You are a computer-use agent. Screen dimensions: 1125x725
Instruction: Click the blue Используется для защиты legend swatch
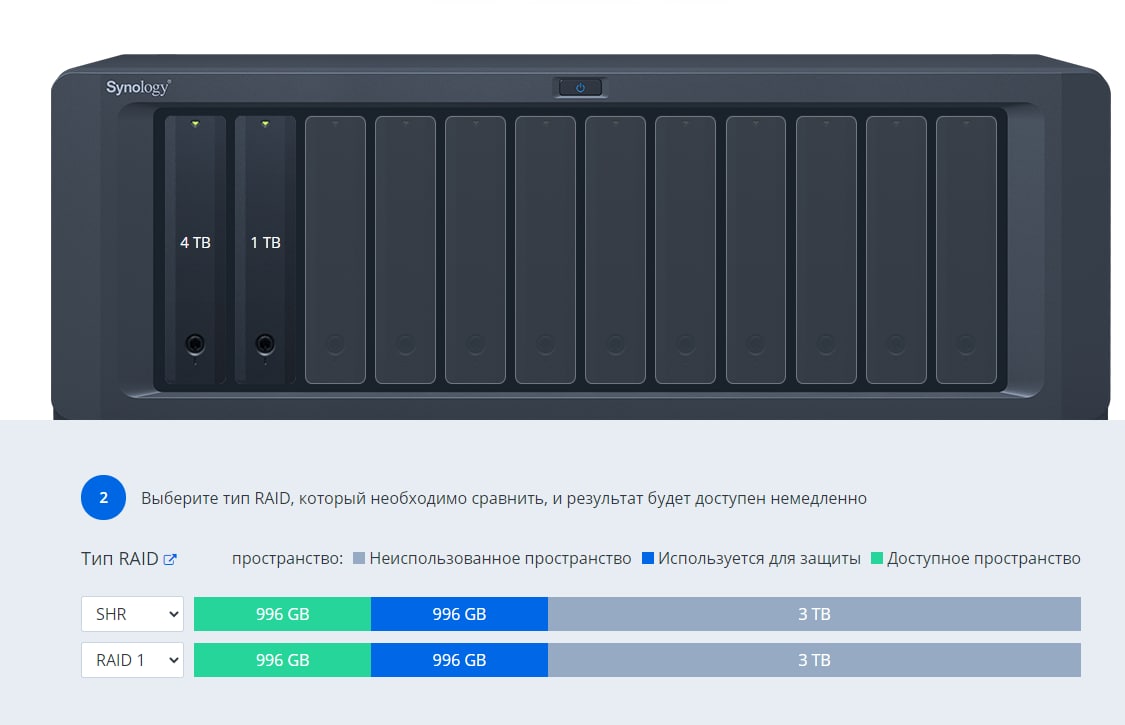[648, 558]
